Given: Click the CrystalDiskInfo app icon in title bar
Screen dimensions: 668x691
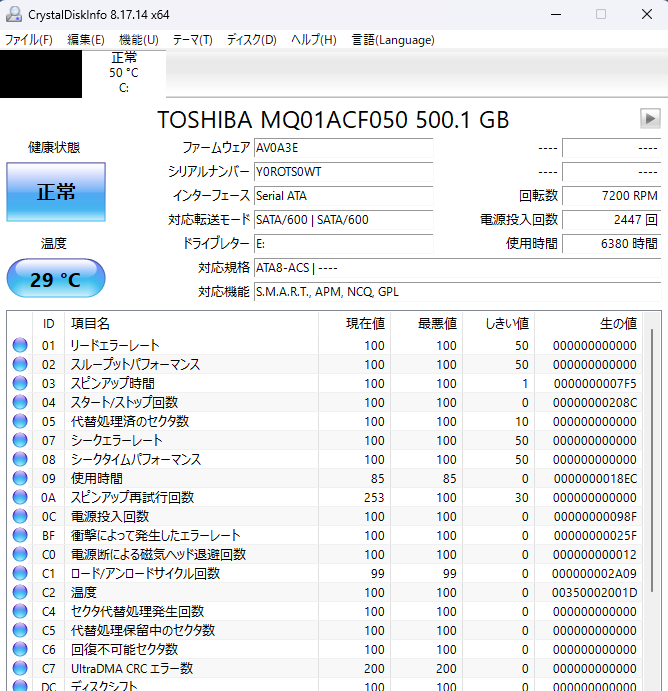Looking at the screenshot, I should point(14,15).
